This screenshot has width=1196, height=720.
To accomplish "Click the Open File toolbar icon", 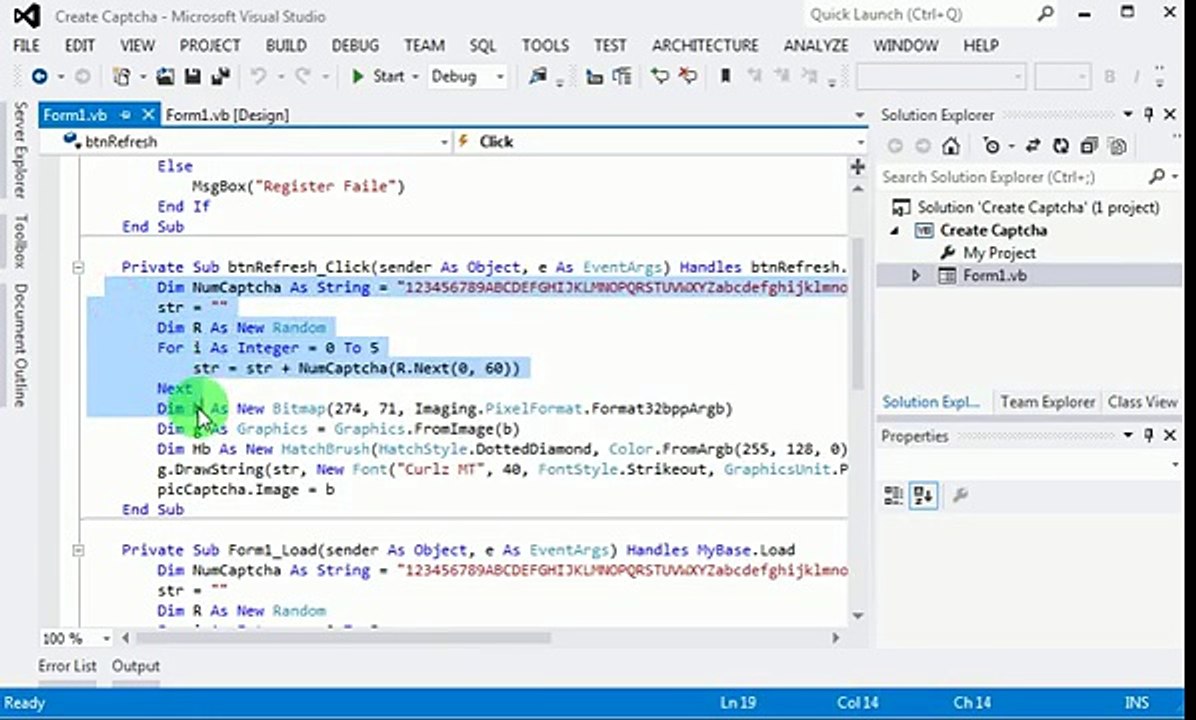I will point(165,76).
